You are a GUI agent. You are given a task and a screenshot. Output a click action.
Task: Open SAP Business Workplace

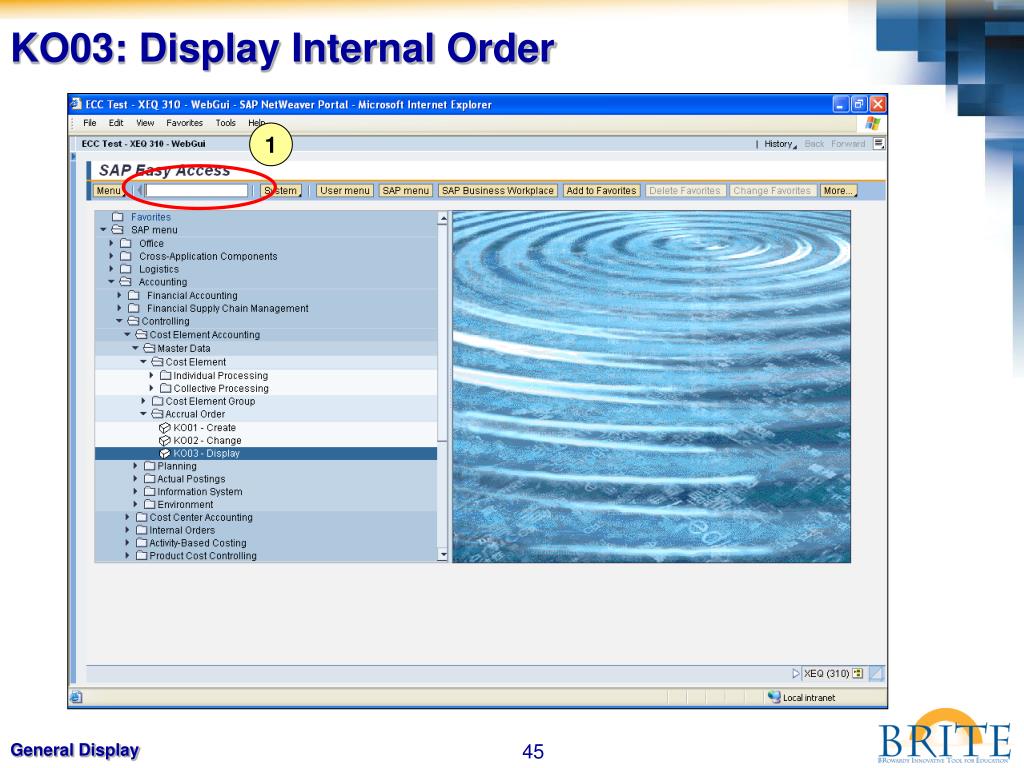pyautogui.click(x=498, y=191)
